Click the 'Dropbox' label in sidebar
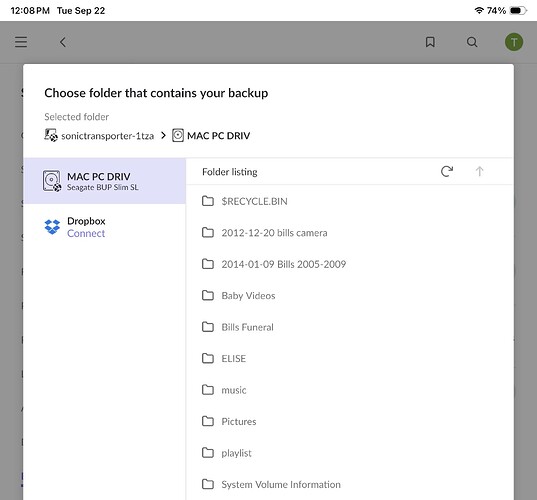Screen dimensions: 537x500 86,221
